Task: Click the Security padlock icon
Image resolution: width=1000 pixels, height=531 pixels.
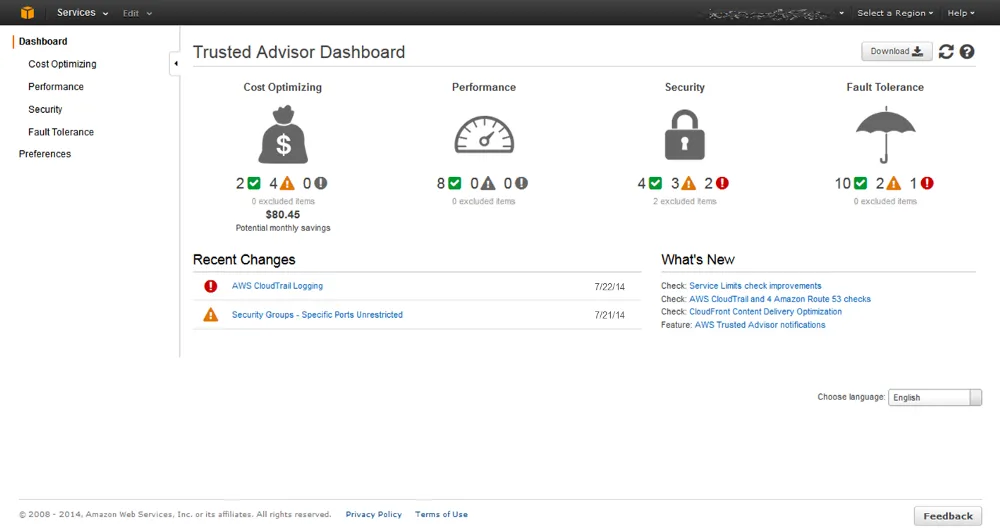Action: click(684, 134)
